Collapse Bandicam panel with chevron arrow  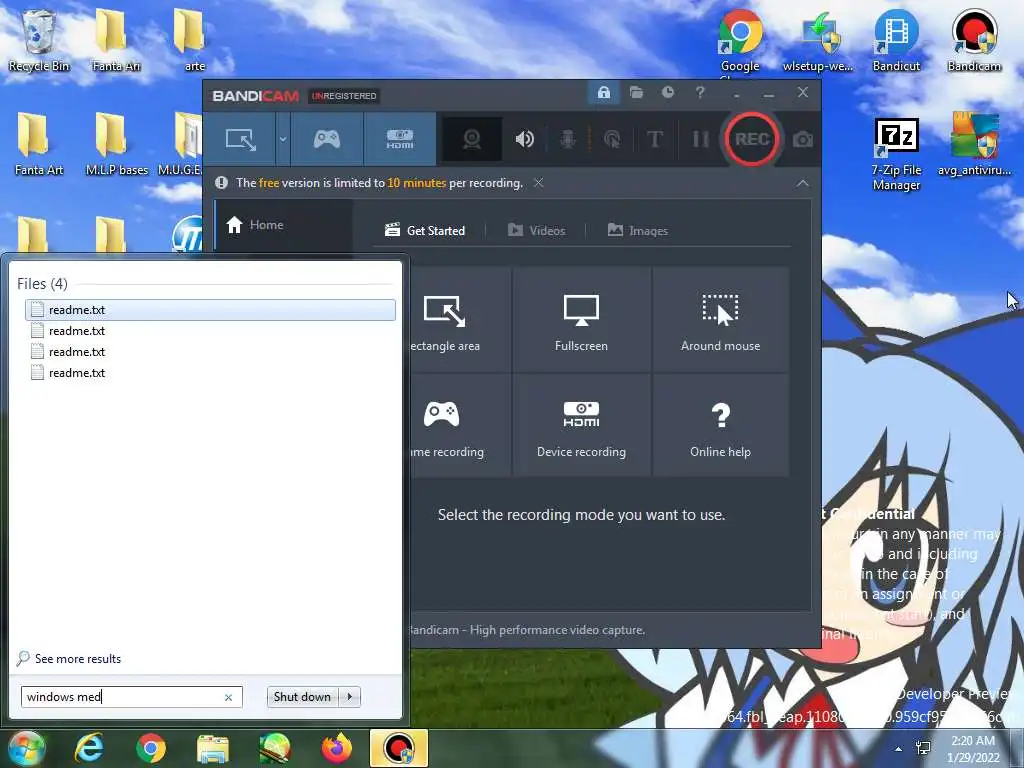pos(803,184)
